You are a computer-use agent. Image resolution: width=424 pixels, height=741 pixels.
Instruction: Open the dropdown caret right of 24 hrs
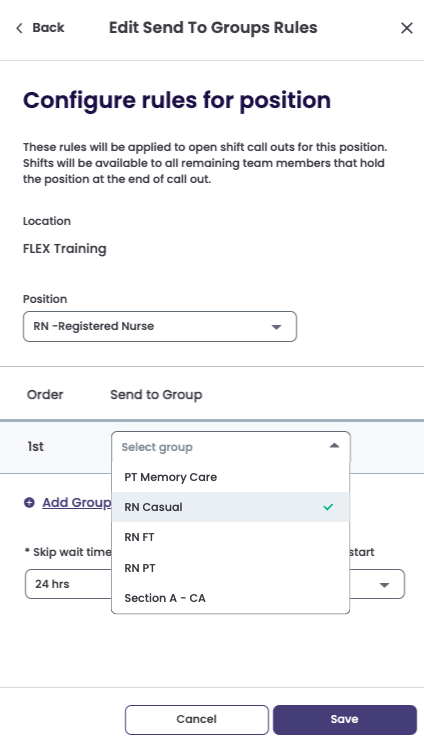coord(384,585)
